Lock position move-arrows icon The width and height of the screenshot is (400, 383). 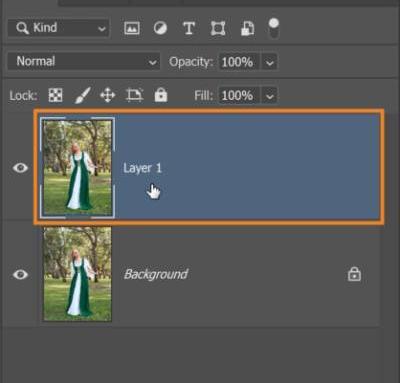coord(108,96)
